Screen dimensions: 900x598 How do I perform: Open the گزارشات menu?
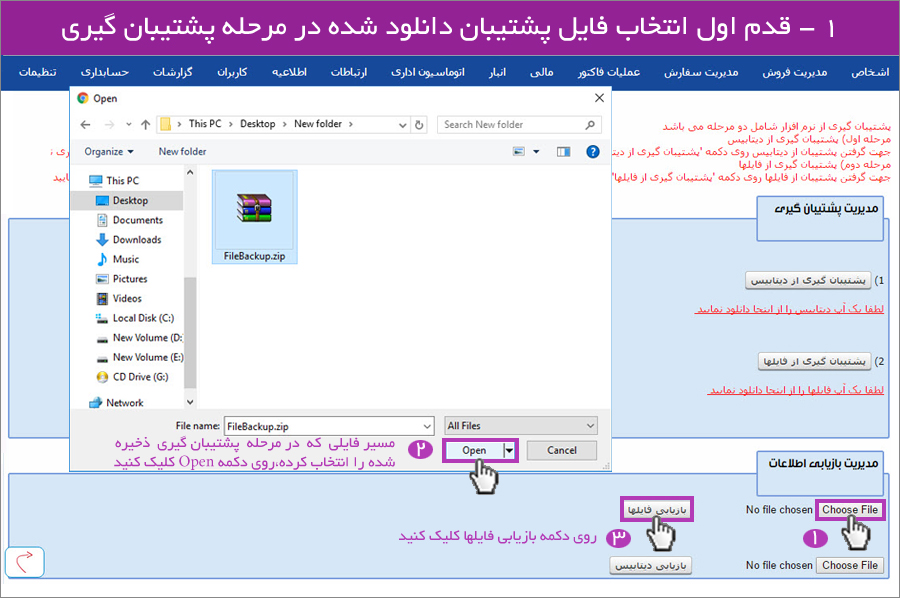173,72
